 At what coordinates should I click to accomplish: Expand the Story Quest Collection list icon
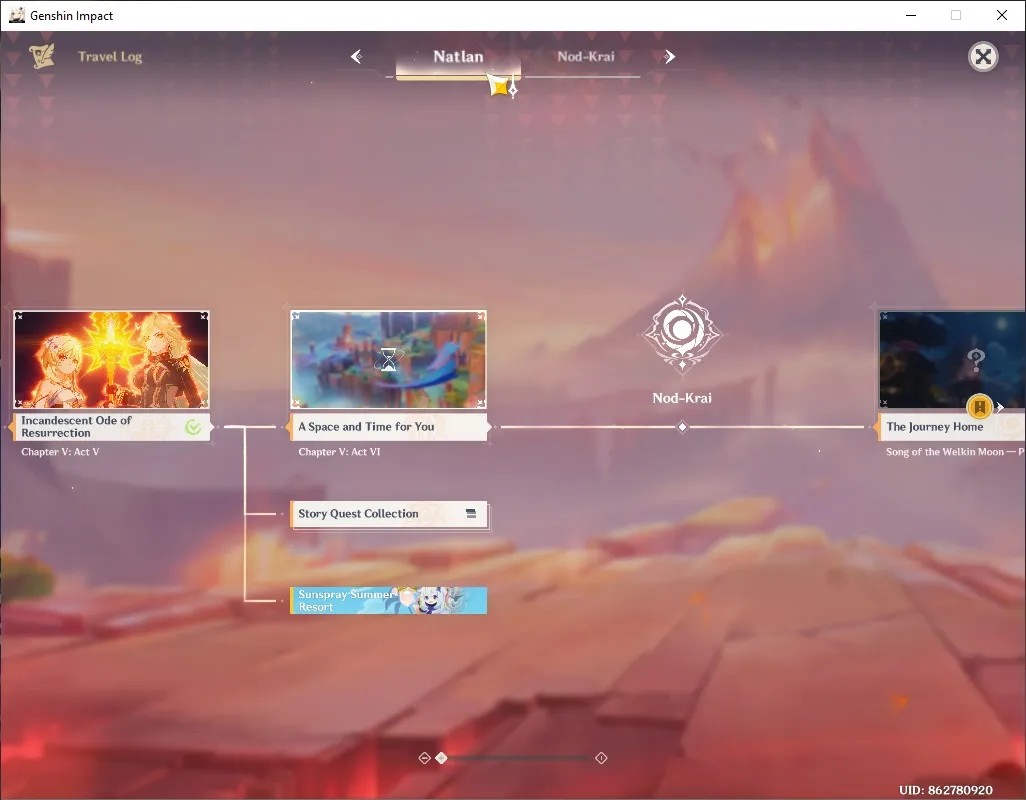click(x=471, y=513)
